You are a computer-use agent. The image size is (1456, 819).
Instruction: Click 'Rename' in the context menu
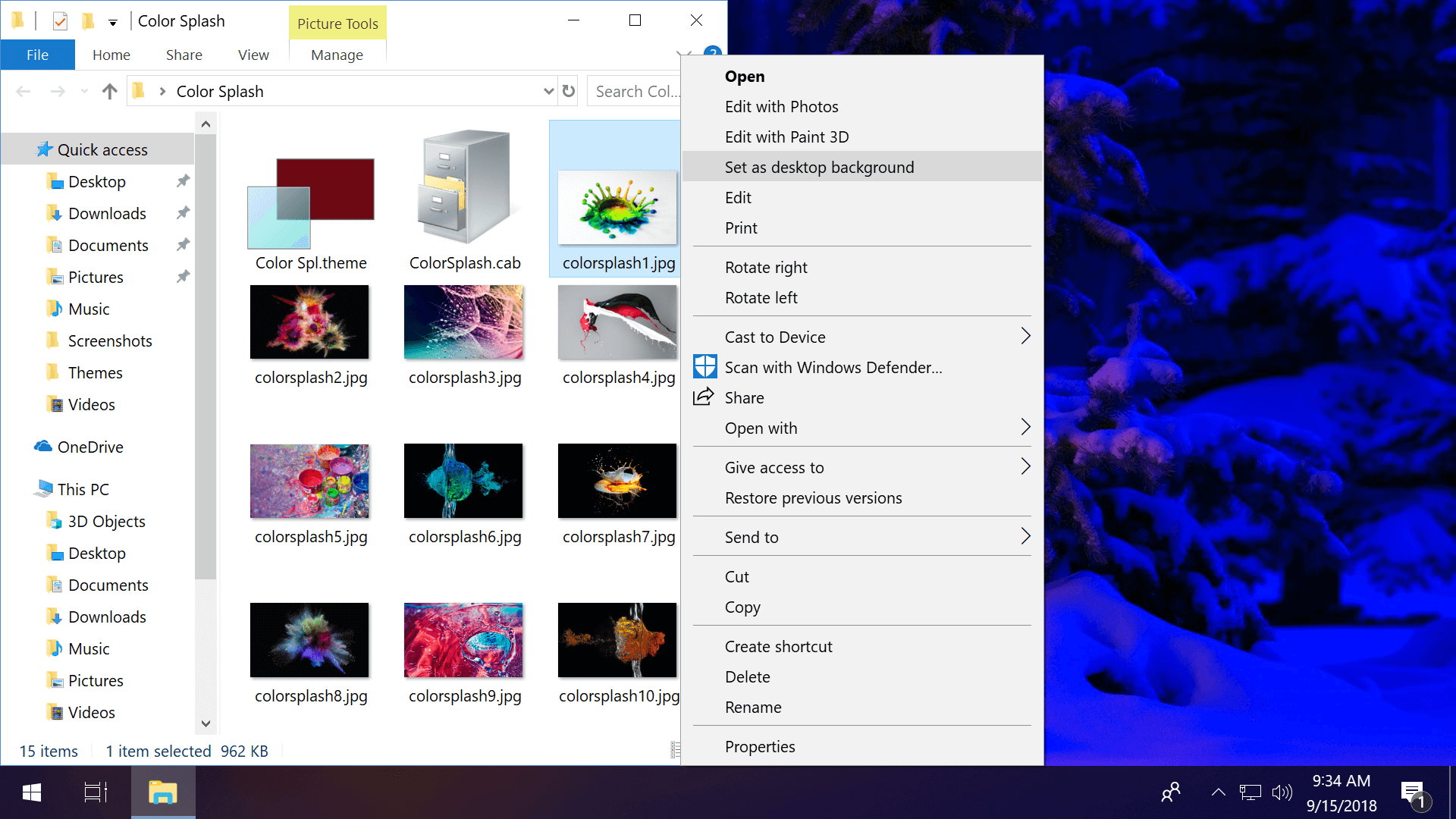pos(753,707)
